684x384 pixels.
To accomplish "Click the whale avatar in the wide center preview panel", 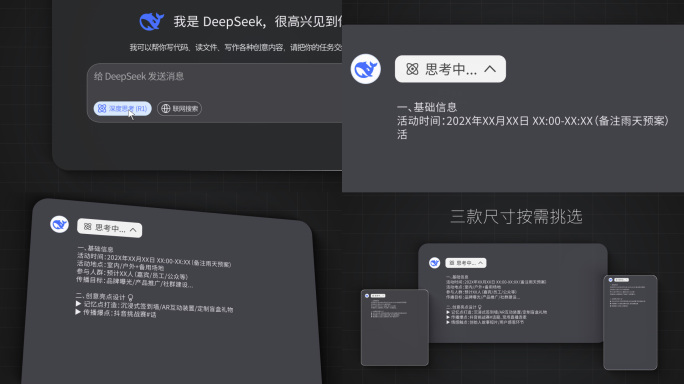I will tap(434, 263).
